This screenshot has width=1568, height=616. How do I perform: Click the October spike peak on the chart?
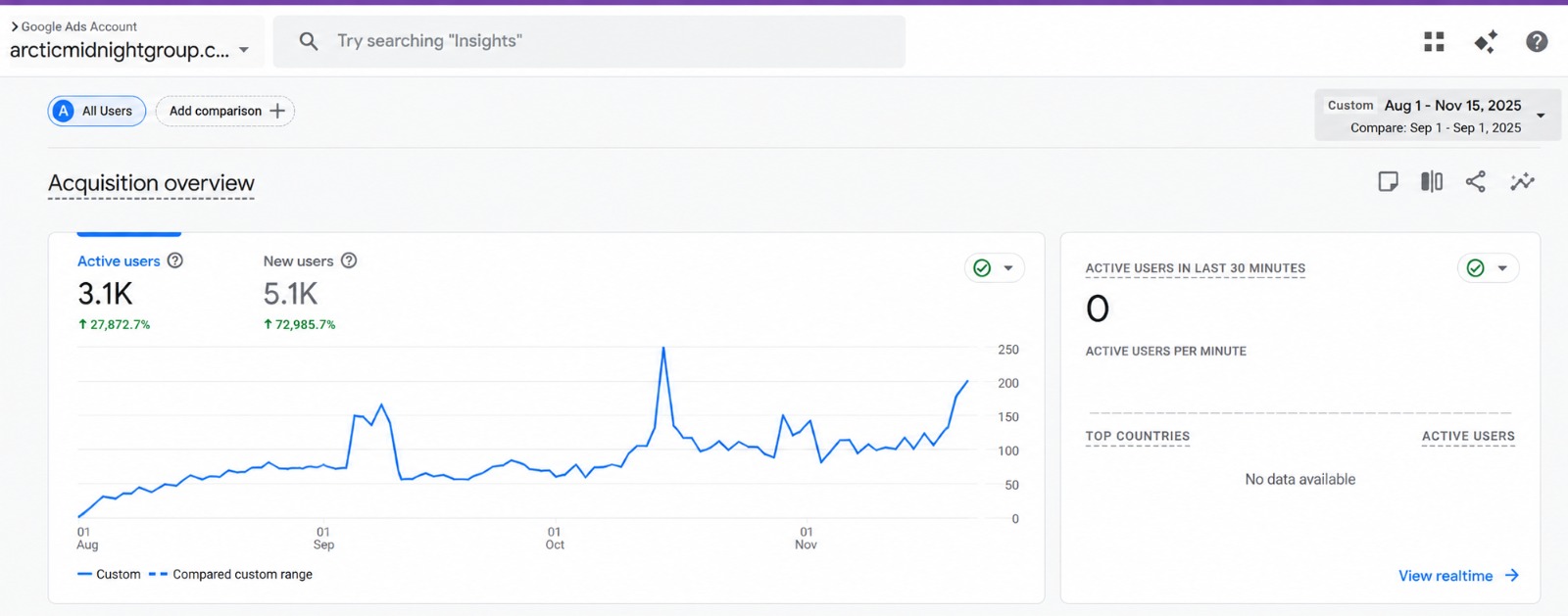(x=663, y=348)
